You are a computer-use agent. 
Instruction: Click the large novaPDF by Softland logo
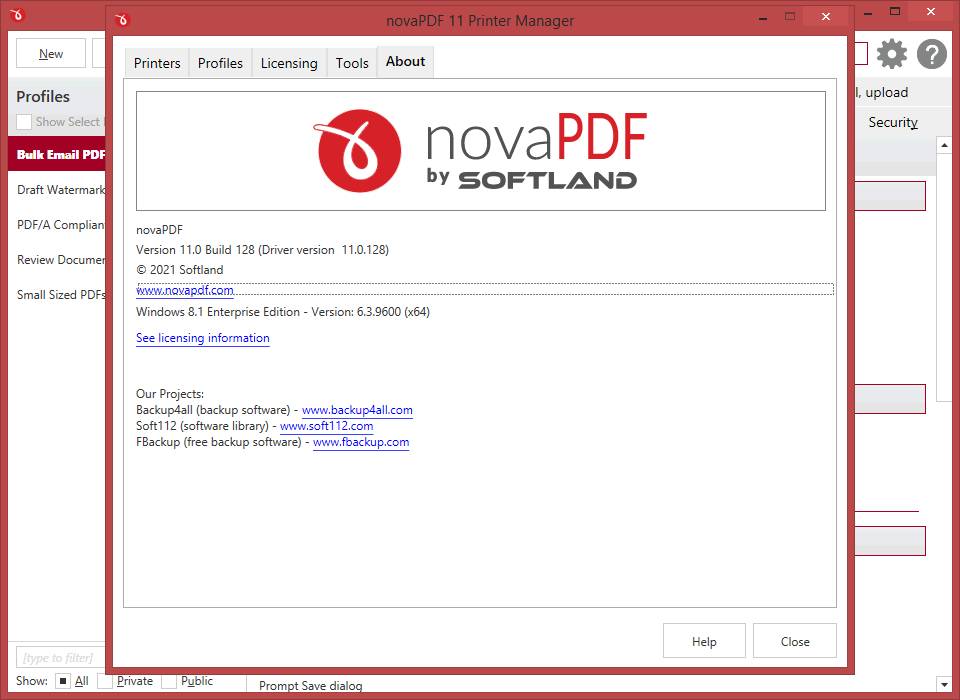point(480,151)
